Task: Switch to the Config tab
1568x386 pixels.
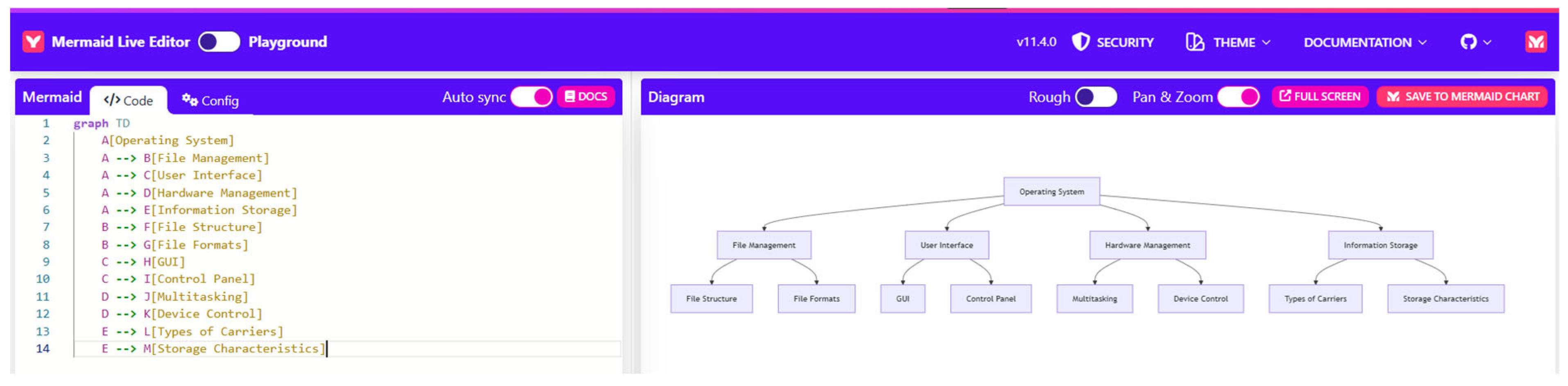Action: coord(210,100)
